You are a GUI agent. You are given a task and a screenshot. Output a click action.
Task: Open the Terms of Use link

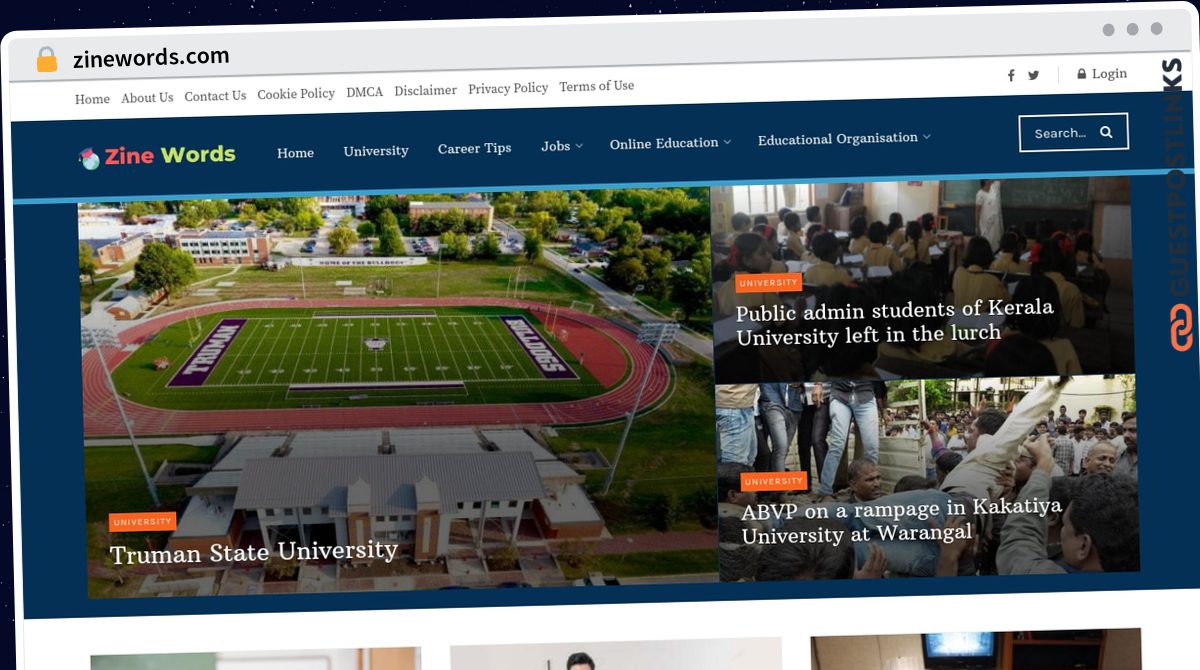coord(596,86)
